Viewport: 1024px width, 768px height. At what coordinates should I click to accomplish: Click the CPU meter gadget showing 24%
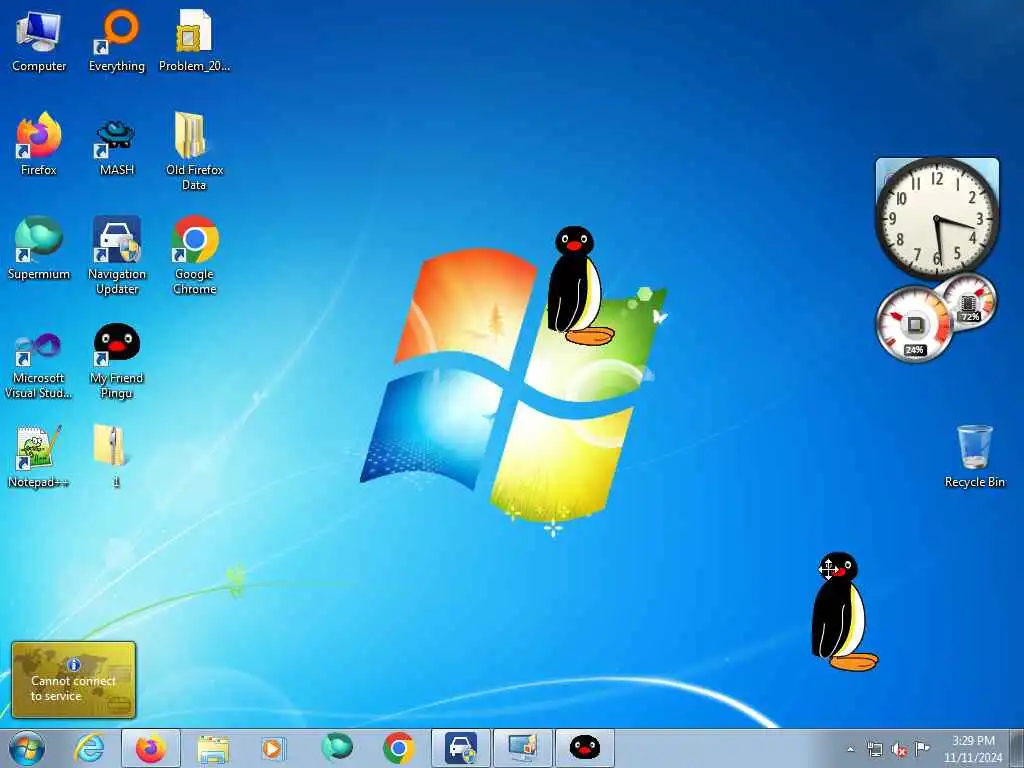(x=914, y=325)
